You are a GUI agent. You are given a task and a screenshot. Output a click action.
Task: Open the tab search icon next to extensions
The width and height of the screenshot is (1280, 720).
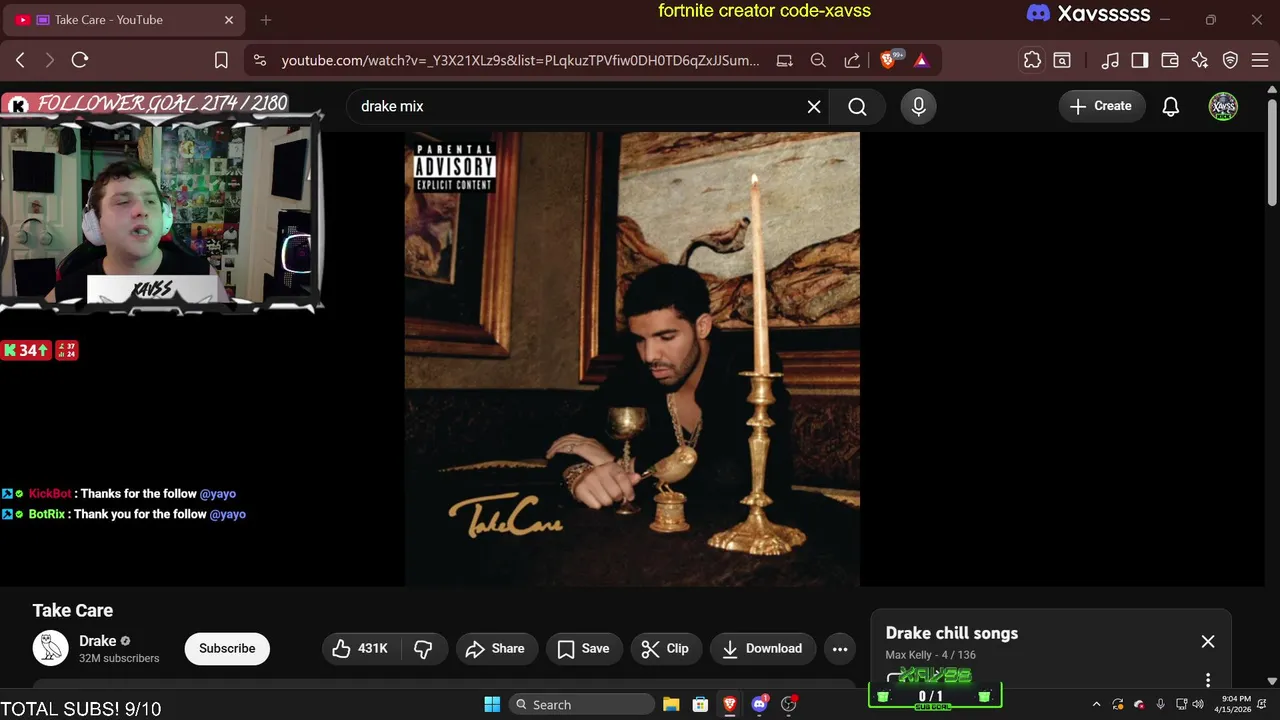click(x=1062, y=60)
